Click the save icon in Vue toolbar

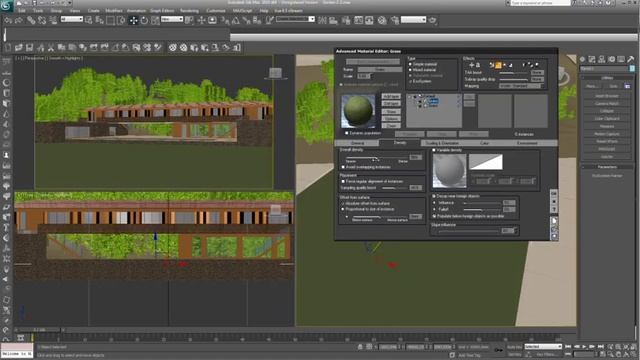[x=29, y=48]
